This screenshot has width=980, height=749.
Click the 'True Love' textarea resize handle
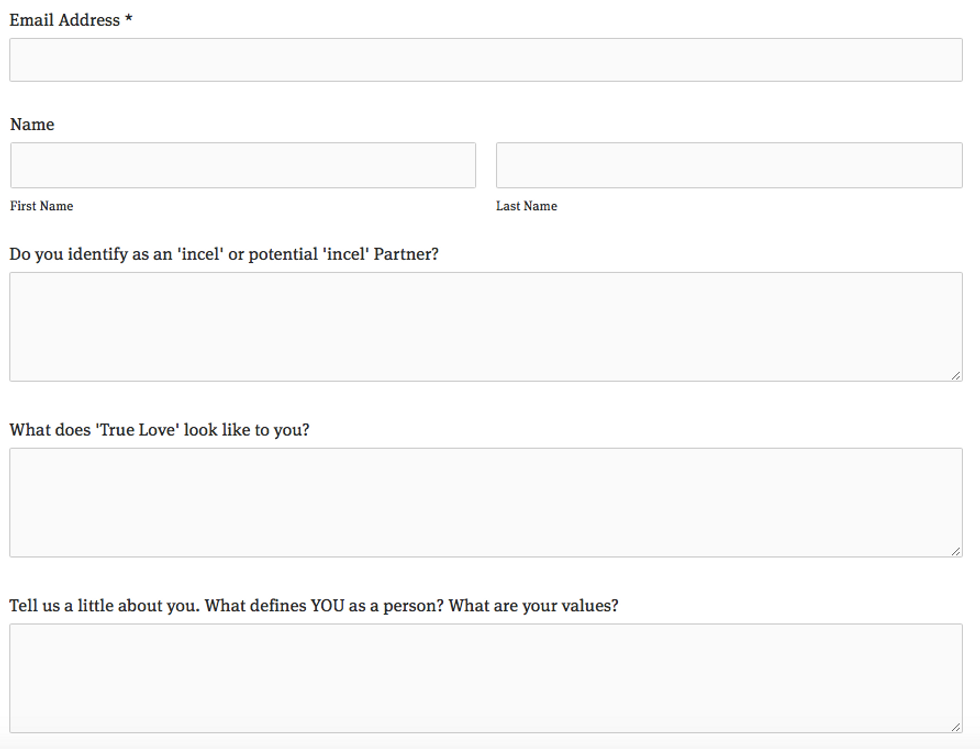(x=957, y=551)
